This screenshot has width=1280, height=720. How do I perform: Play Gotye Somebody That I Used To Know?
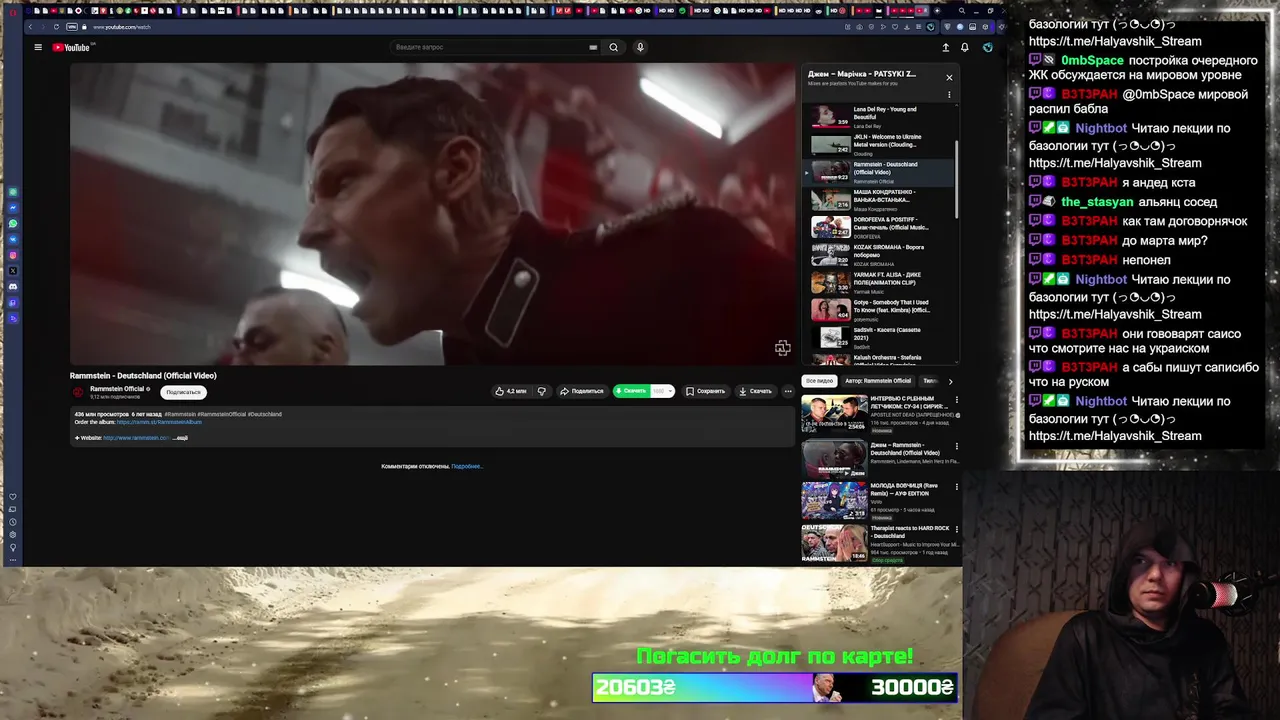click(x=880, y=310)
